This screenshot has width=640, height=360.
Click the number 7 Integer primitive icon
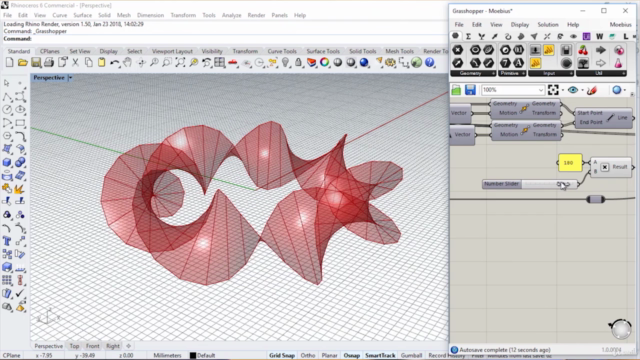point(505,63)
